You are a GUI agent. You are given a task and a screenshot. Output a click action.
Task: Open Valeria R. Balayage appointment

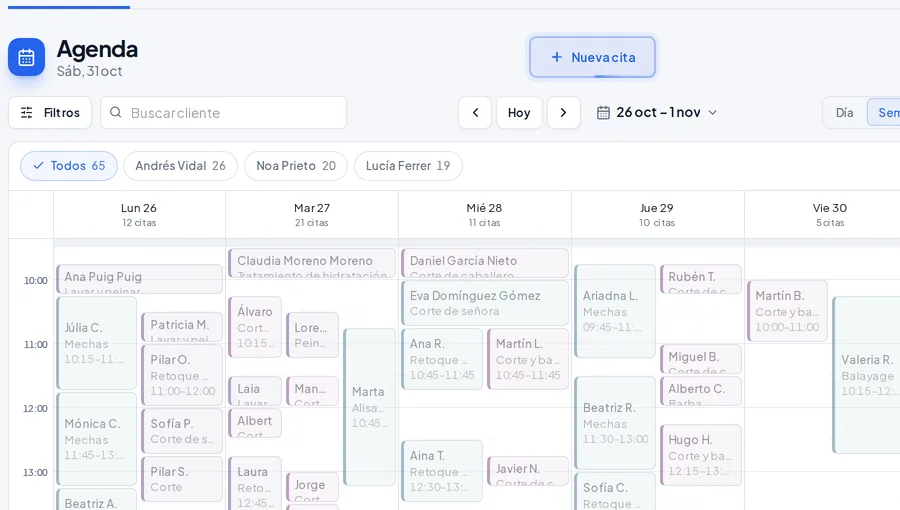867,375
